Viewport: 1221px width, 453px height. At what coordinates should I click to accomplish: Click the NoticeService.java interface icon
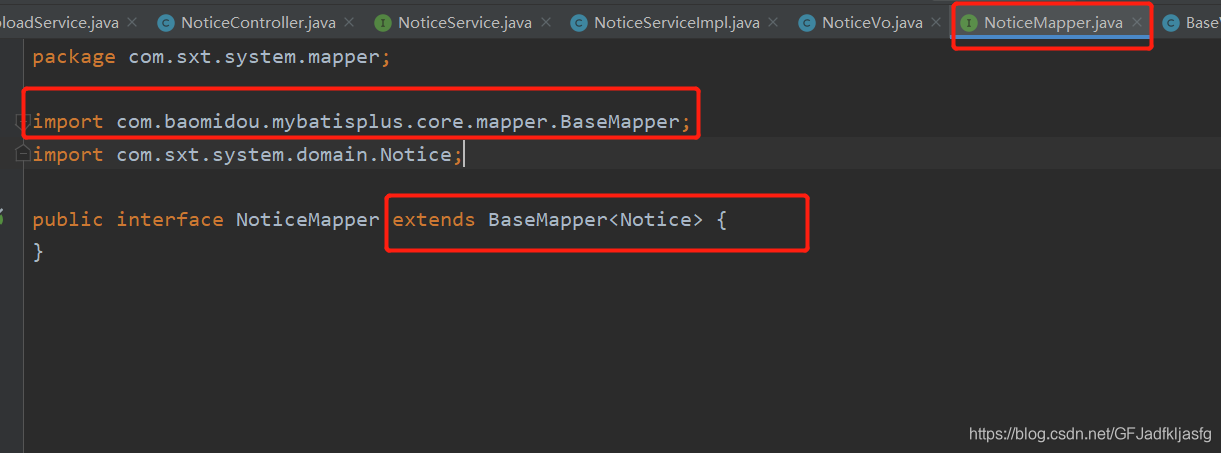click(382, 22)
